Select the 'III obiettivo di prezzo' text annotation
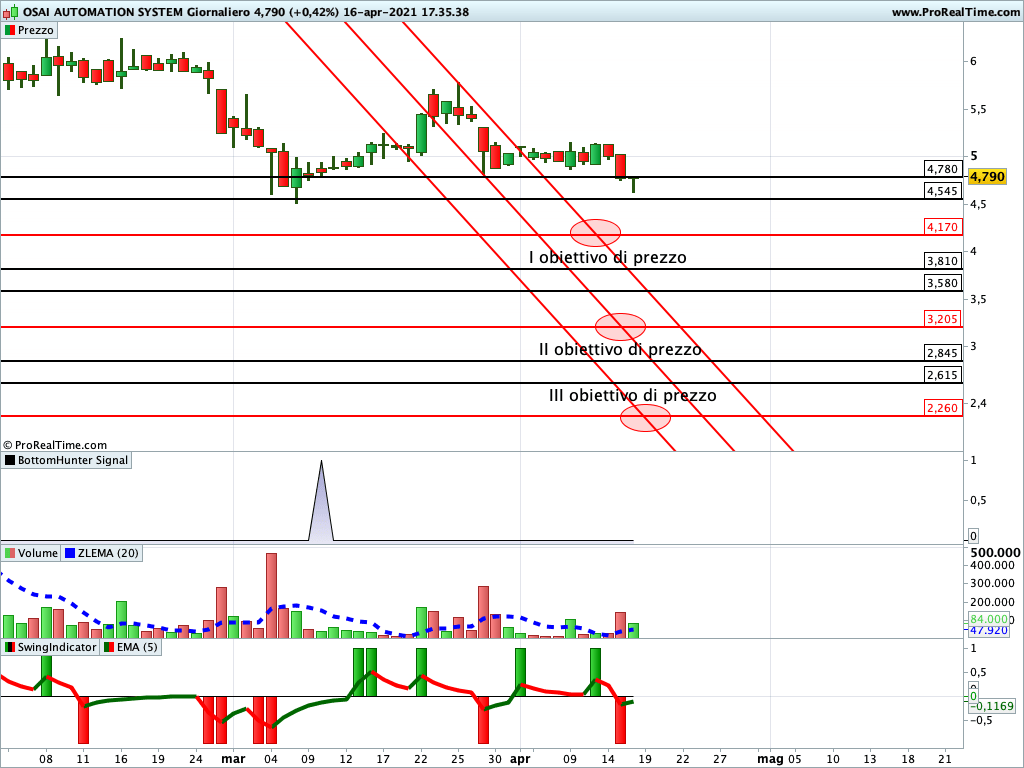The height and width of the screenshot is (768, 1024). click(632, 395)
